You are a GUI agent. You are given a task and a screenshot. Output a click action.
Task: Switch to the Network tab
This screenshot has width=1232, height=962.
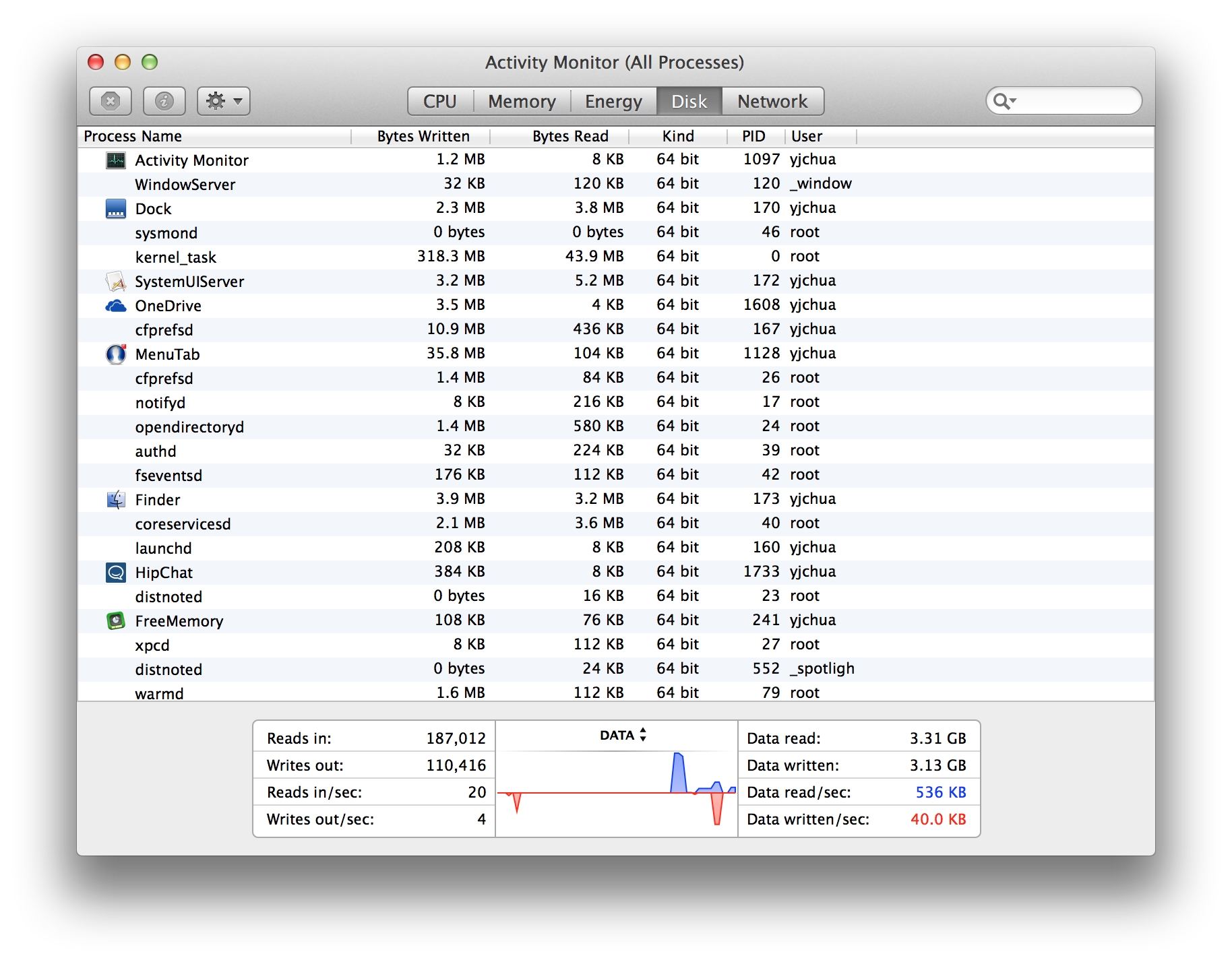pos(772,101)
